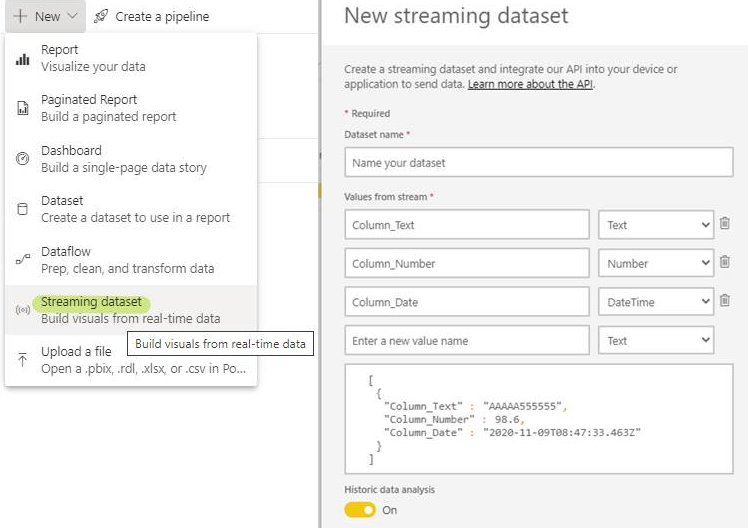This screenshot has width=750, height=528.
Task: Open the DateTime type dropdown
Action: pos(656,302)
